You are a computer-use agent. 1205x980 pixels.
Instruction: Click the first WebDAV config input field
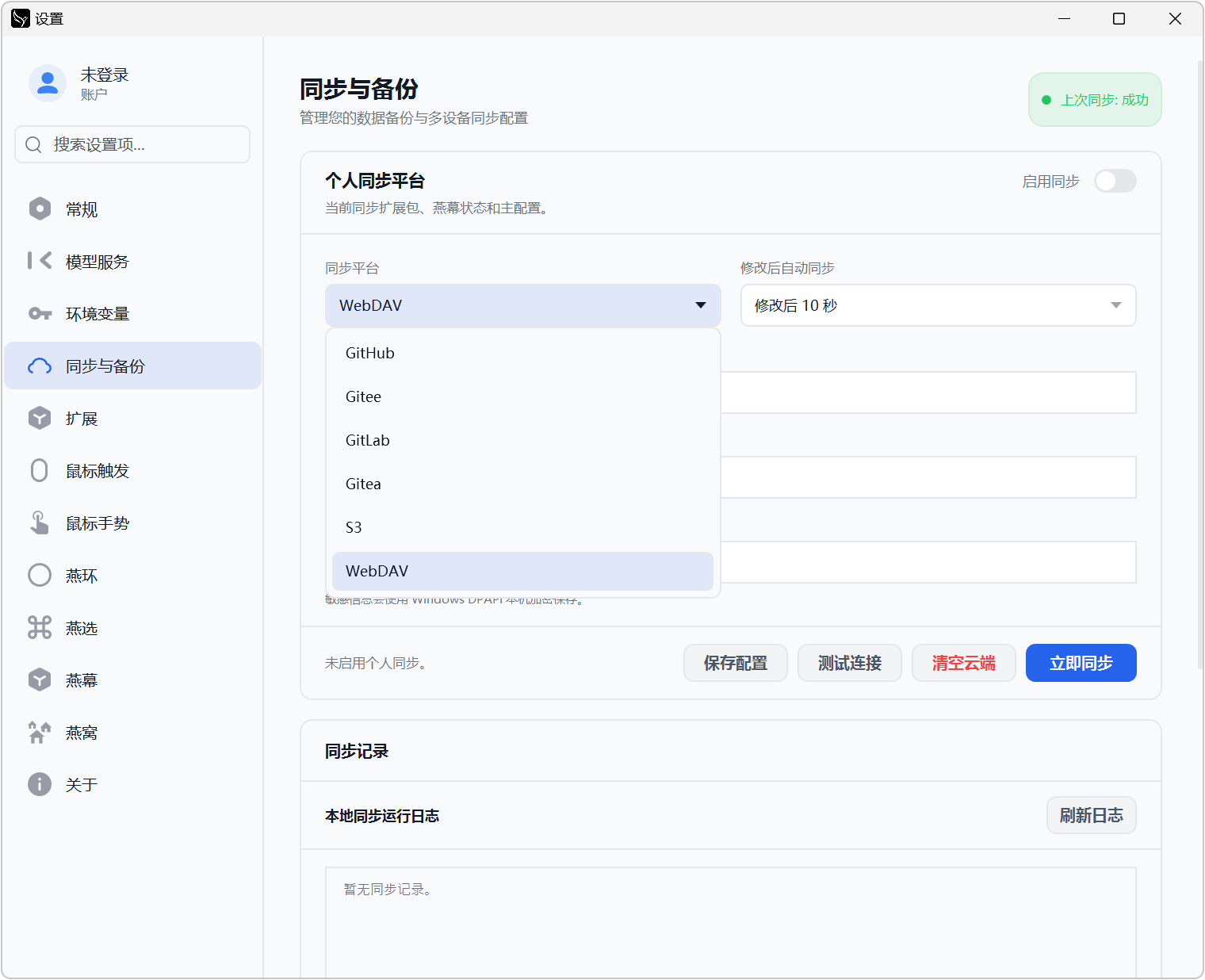[x=928, y=392]
